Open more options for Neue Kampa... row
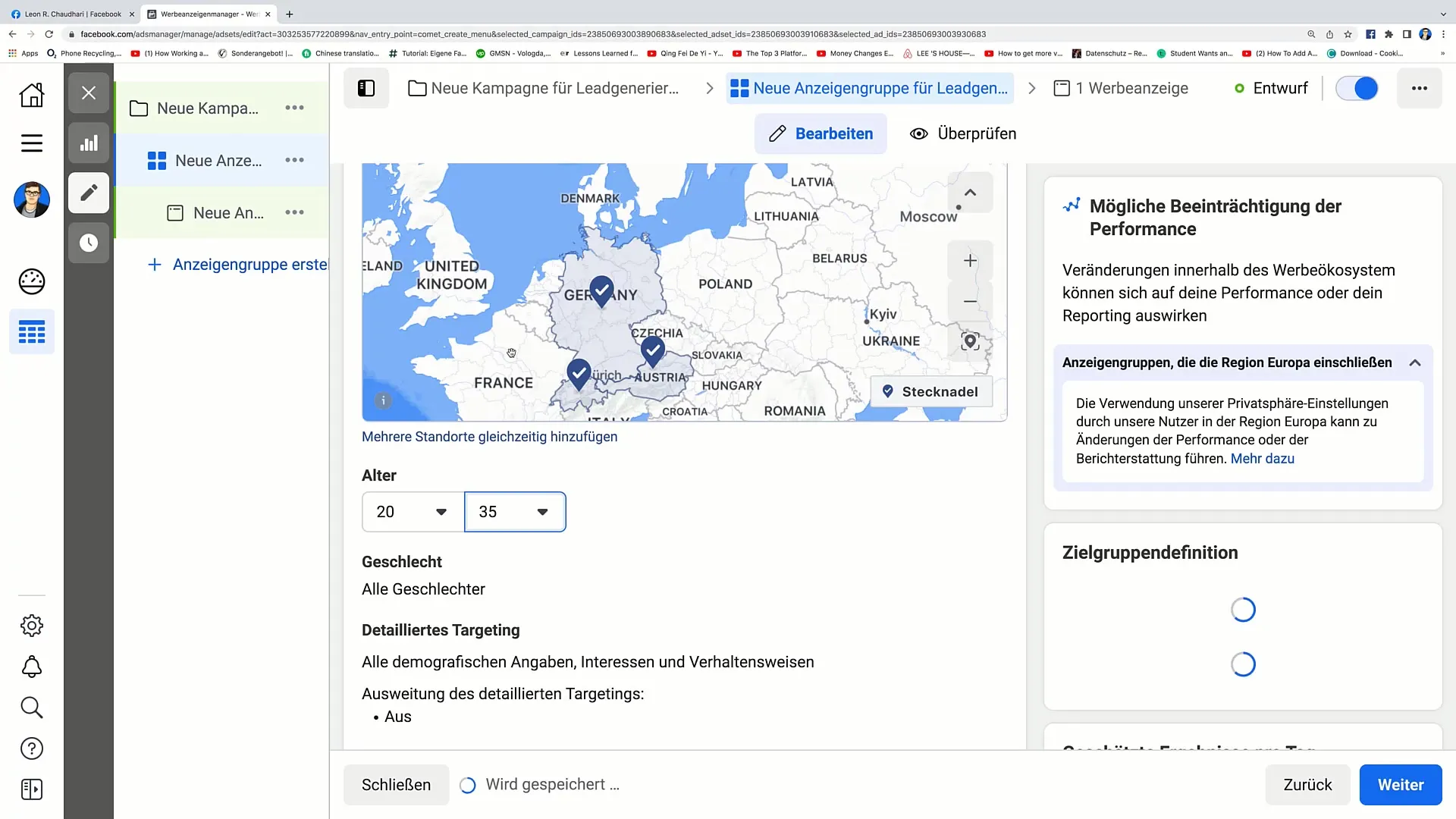Image resolution: width=1456 pixels, height=819 pixels. pyautogui.click(x=294, y=108)
